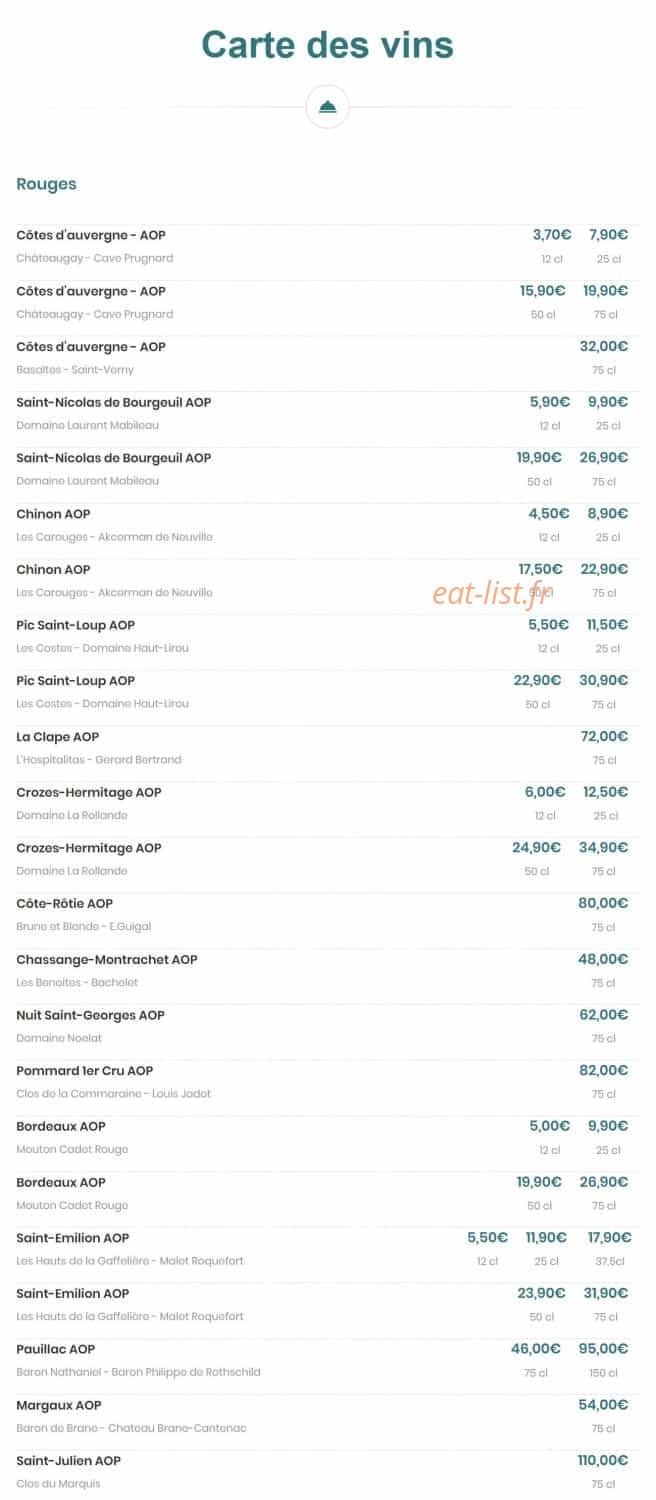Select Côtes d'auvergne Basaltes Saint-Verny entry
Image resolution: width=656 pixels, height=1500 pixels.
[x=327, y=358]
